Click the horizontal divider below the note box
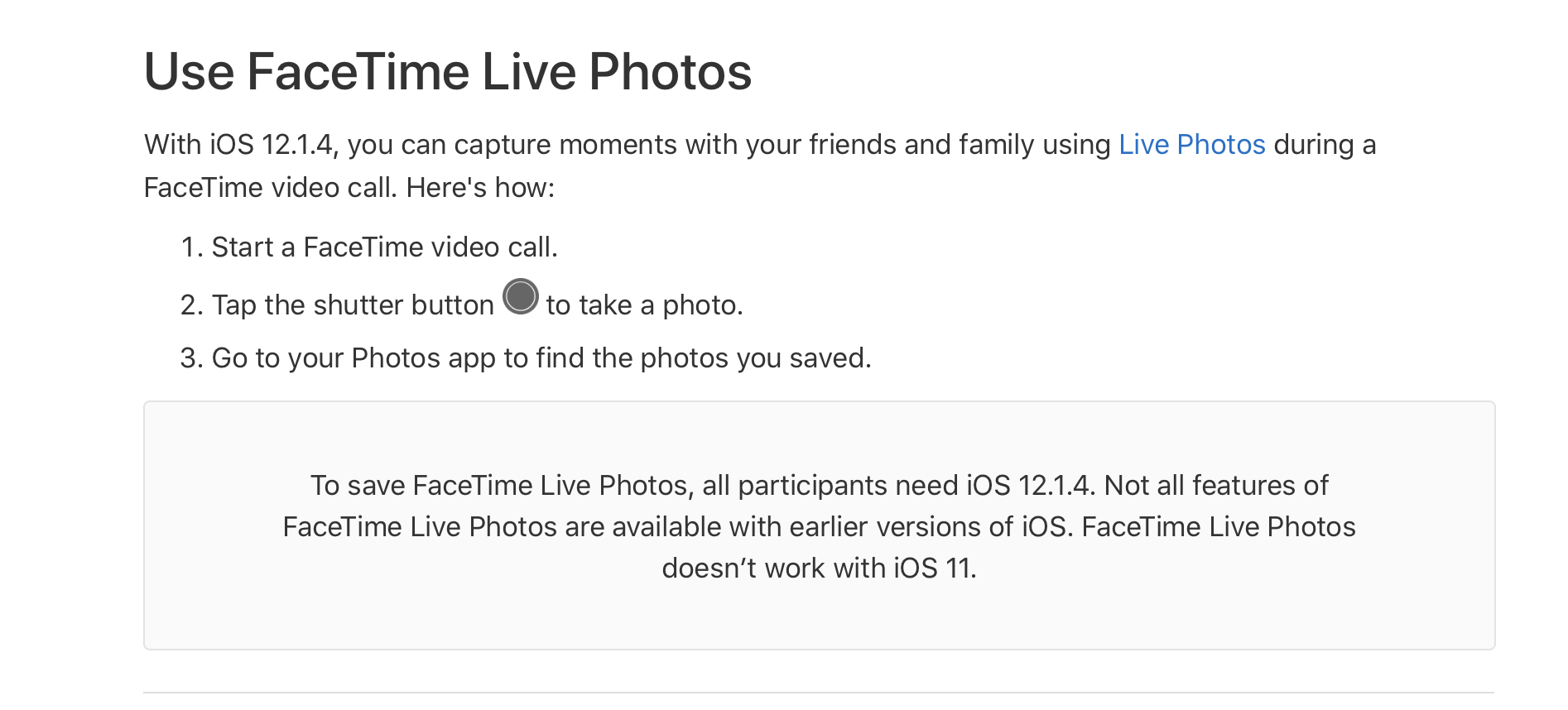Viewport: 1568px width, 710px height. (x=819, y=693)
